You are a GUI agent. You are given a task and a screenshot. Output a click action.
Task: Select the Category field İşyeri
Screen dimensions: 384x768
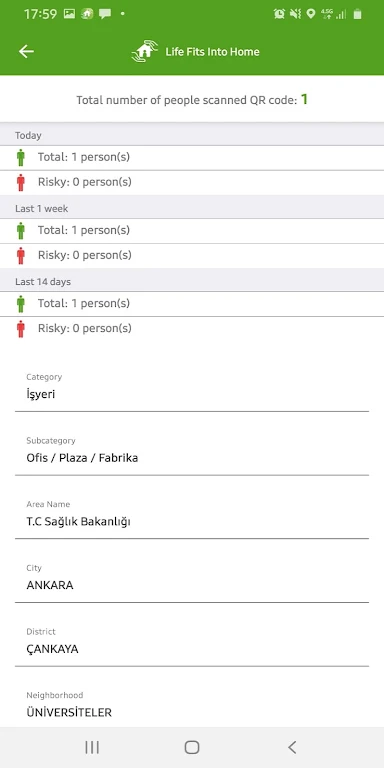click(192, 387)
